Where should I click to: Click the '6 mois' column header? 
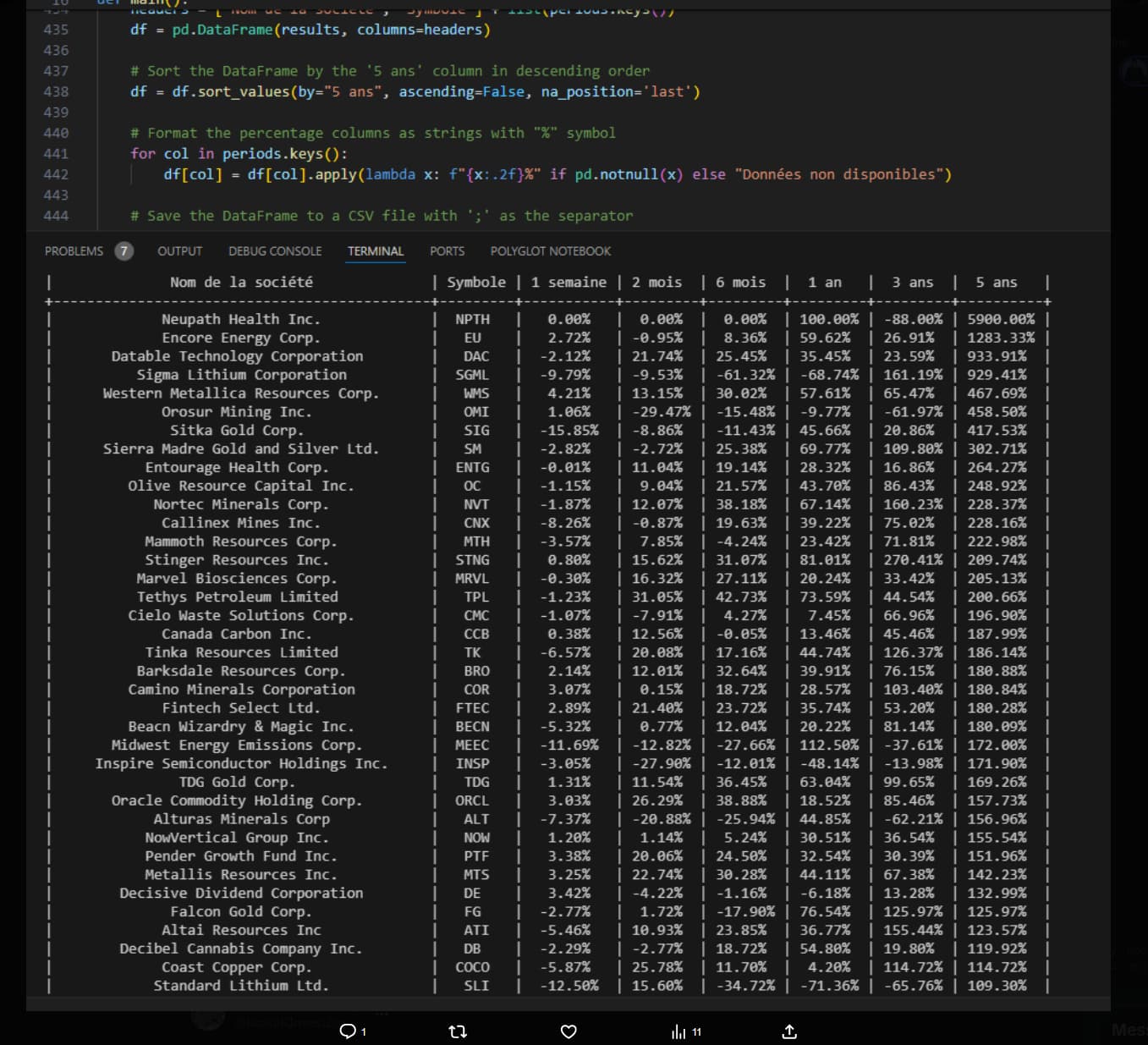coord(740,282)
